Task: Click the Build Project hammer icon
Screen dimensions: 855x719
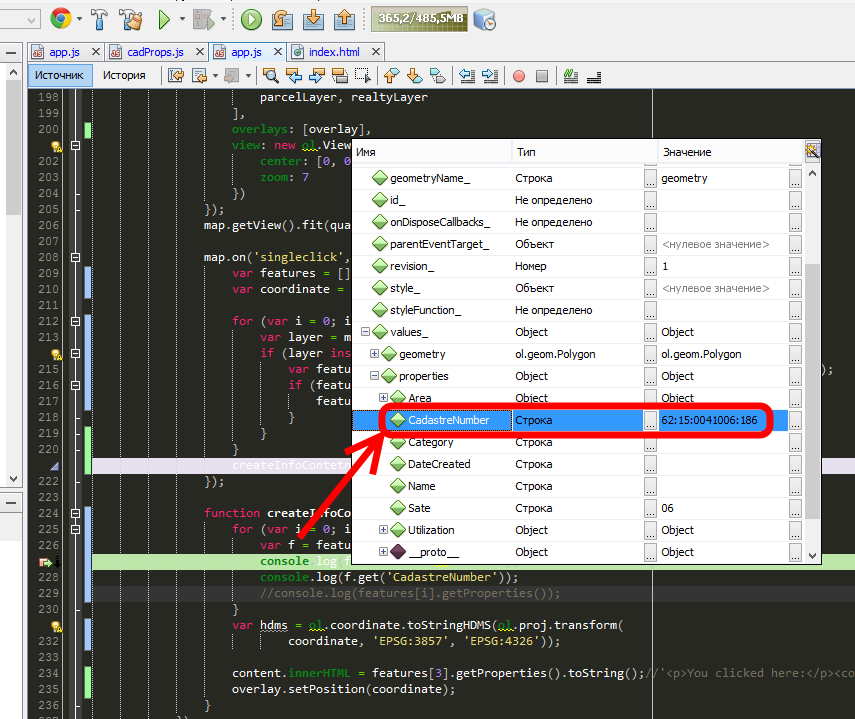Action: pos(101,18)
